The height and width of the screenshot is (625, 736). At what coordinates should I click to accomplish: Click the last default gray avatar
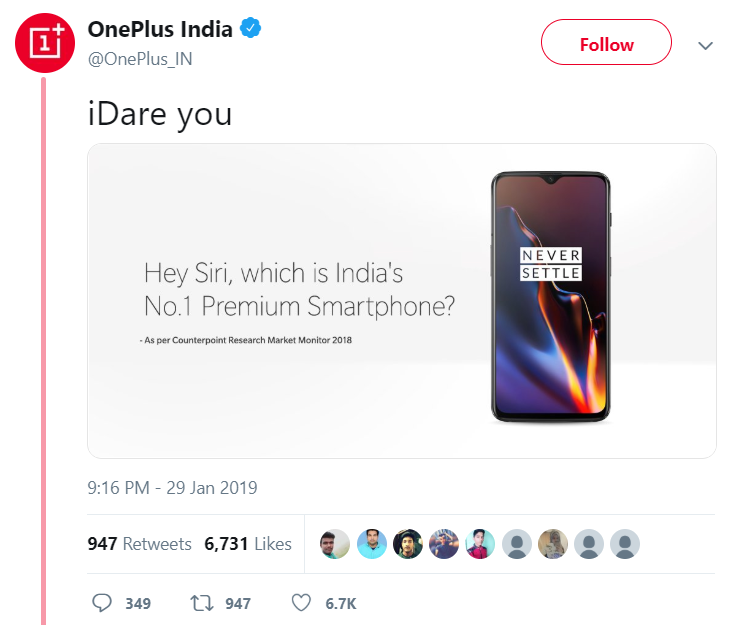point(625,544)
